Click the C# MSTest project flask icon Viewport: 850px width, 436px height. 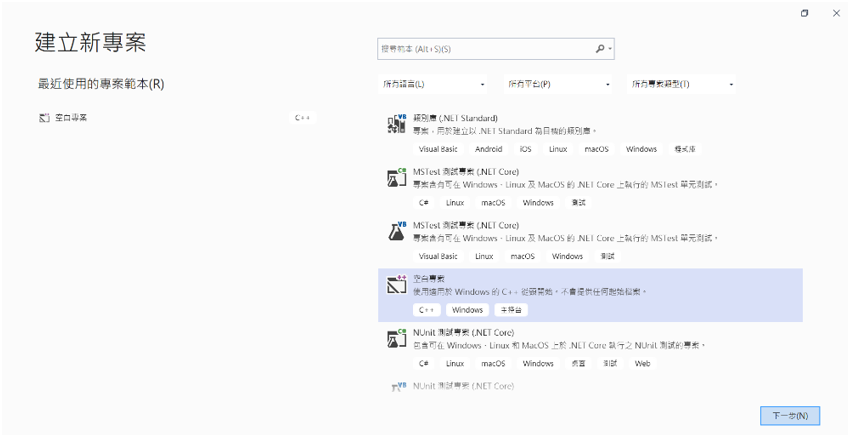pyautogui.click(x=396, y=177)
